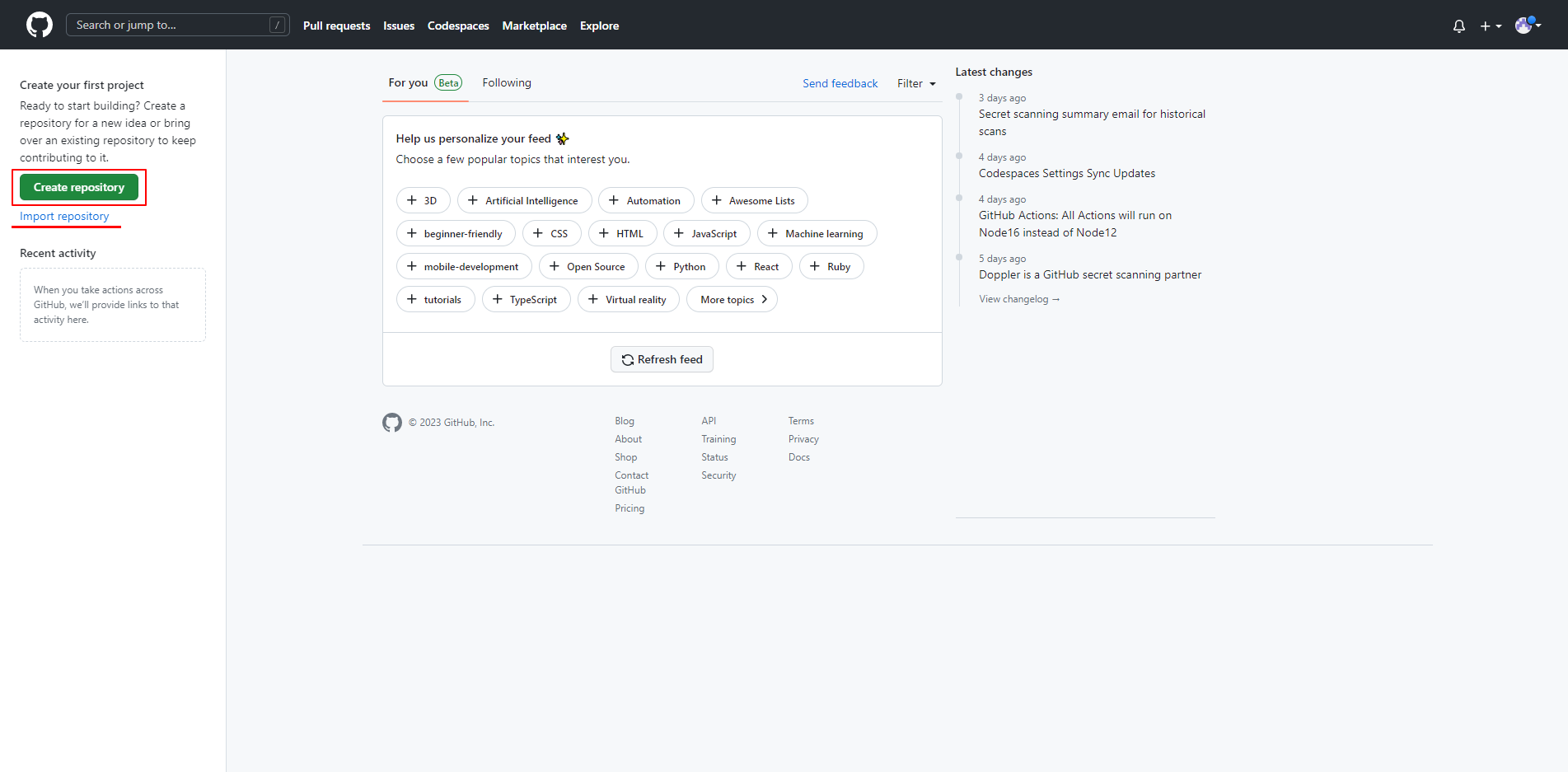
Task: Open the Contact GitHub footer link
Action: coord(631,483)
